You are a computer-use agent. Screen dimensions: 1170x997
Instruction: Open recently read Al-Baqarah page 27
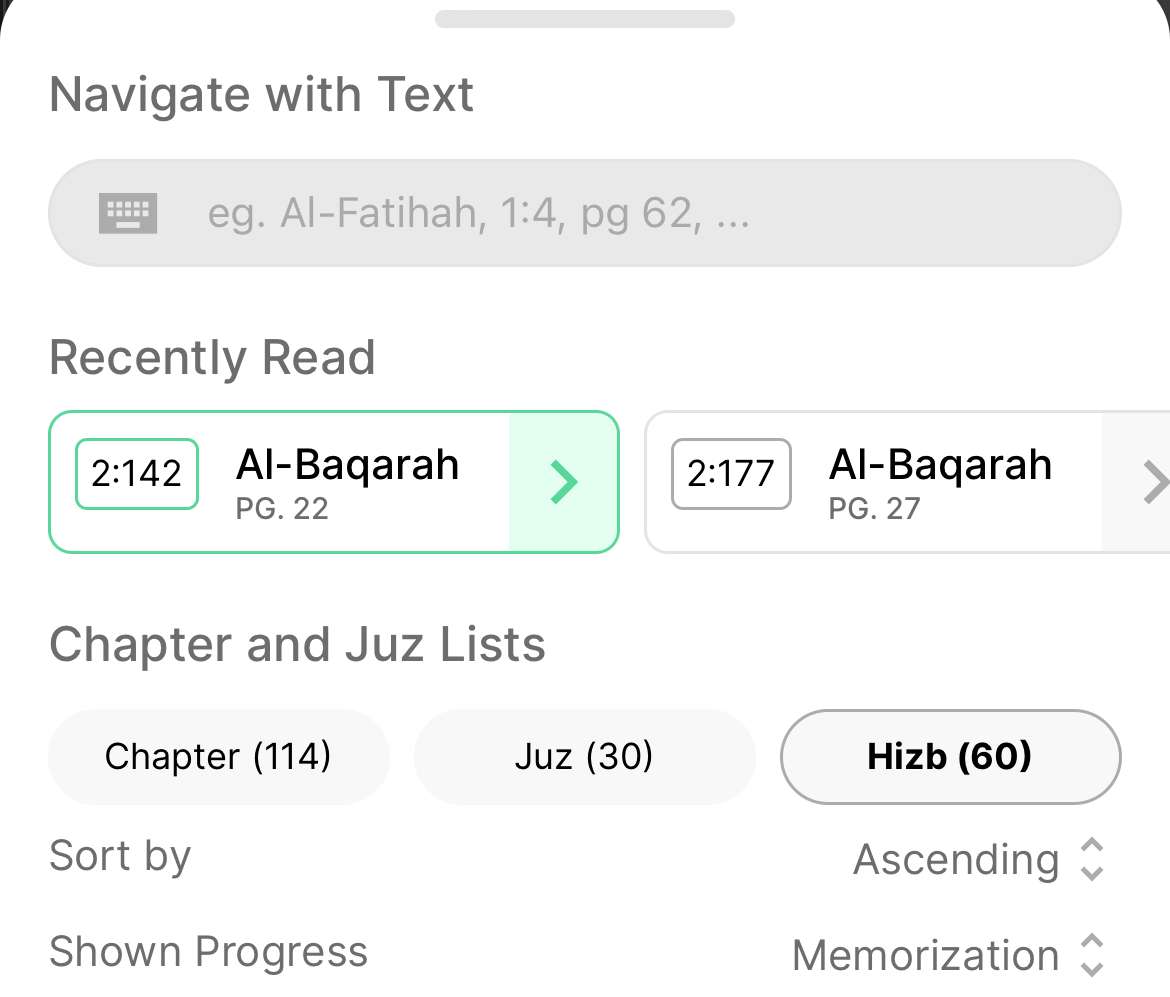coord(940,482)
